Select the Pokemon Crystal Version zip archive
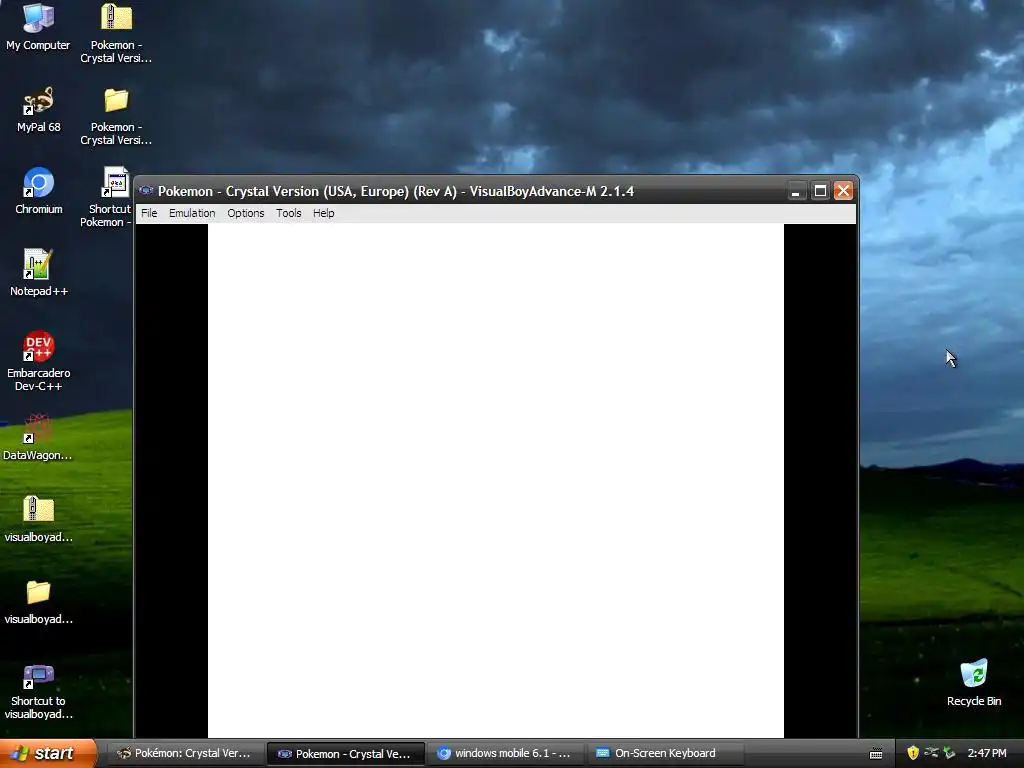 click(x=116, y=33)
